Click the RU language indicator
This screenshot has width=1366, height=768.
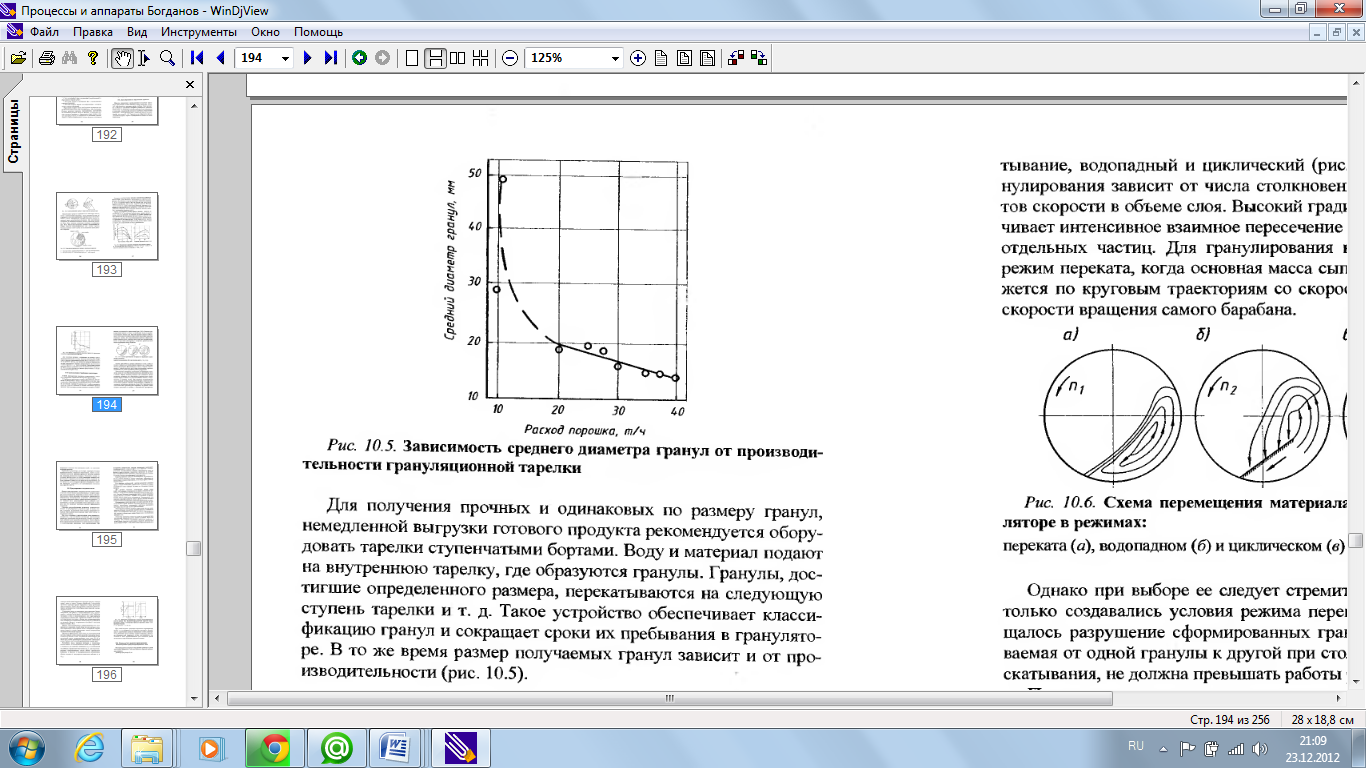pos(1136,746)
